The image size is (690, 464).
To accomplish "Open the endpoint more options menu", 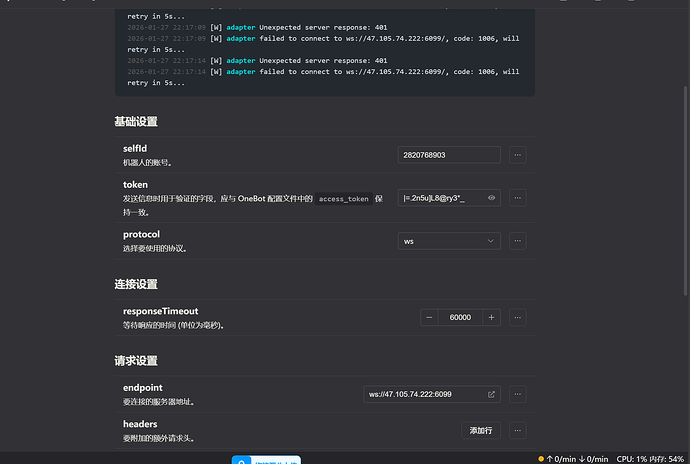I will point(517,394).
